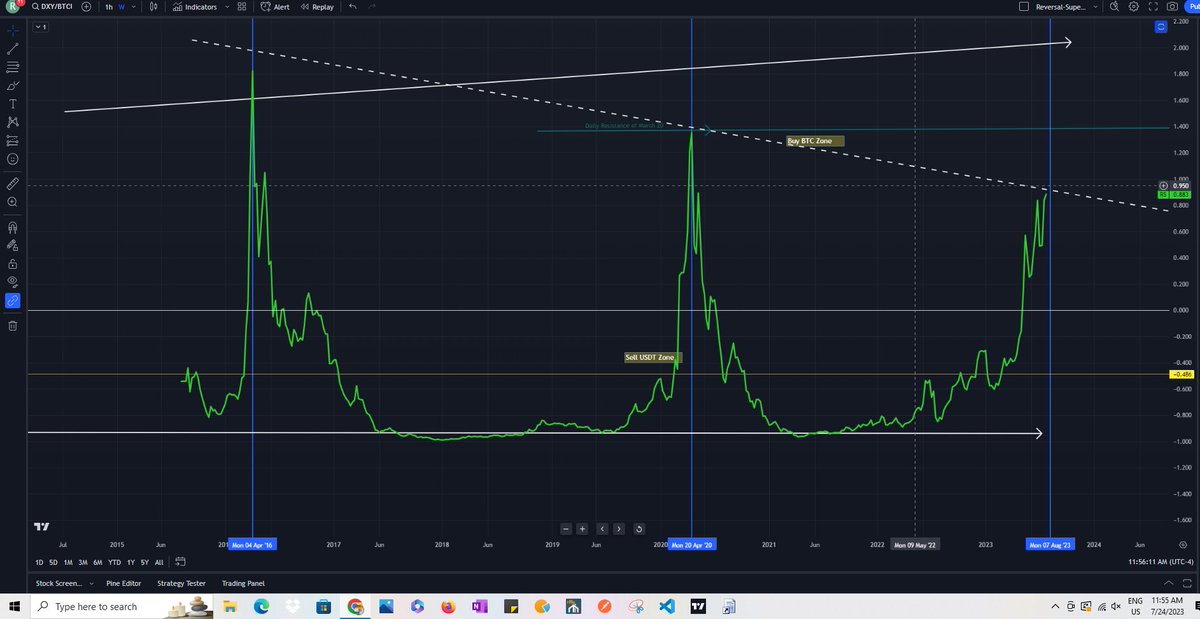The image size is (1200, 619).
Task: Select the trend line drawing tool
Action: coord(12,47)
